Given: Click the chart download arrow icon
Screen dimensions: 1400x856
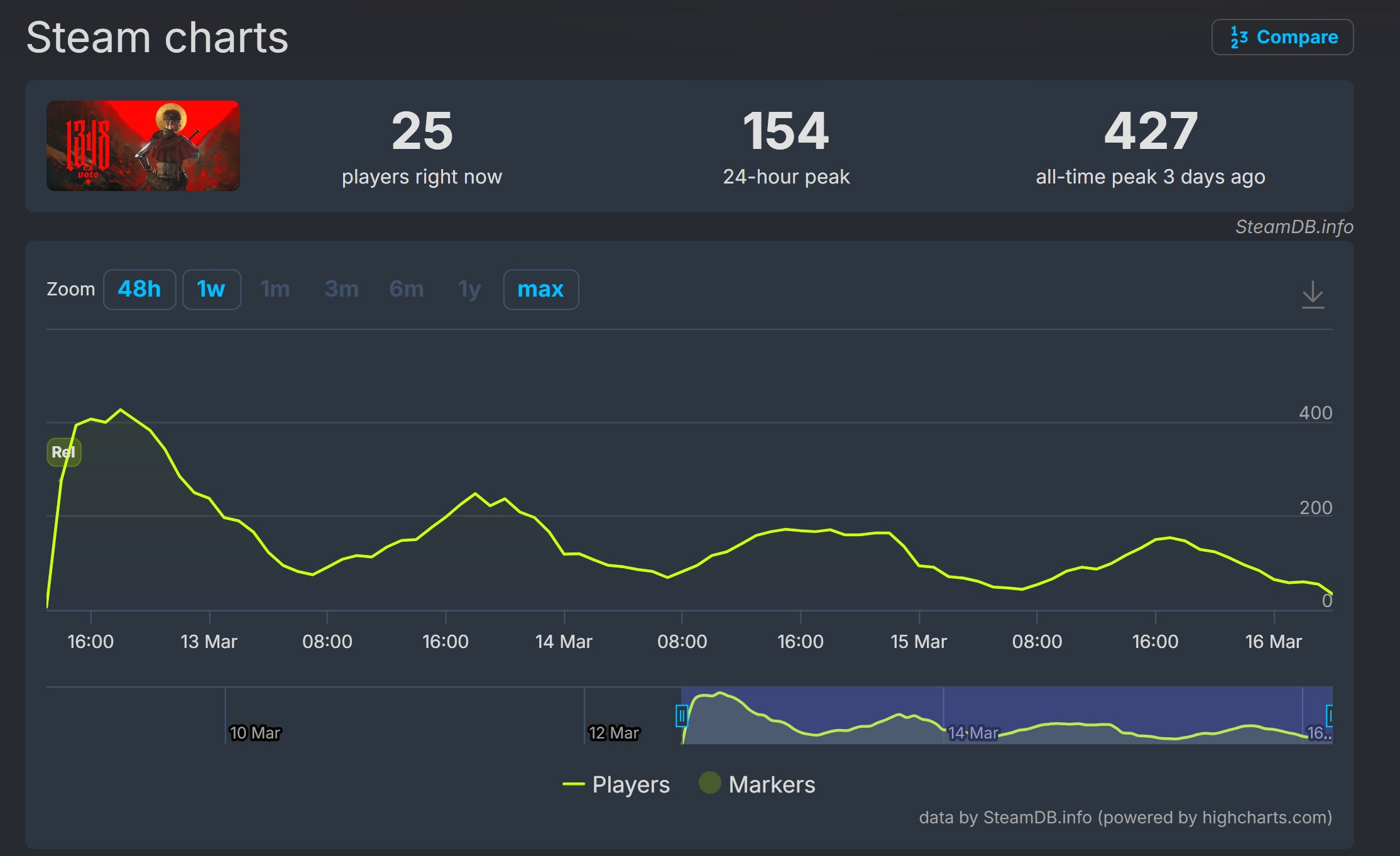Looking at the screenshot, I should click(x=1313, y=294).
